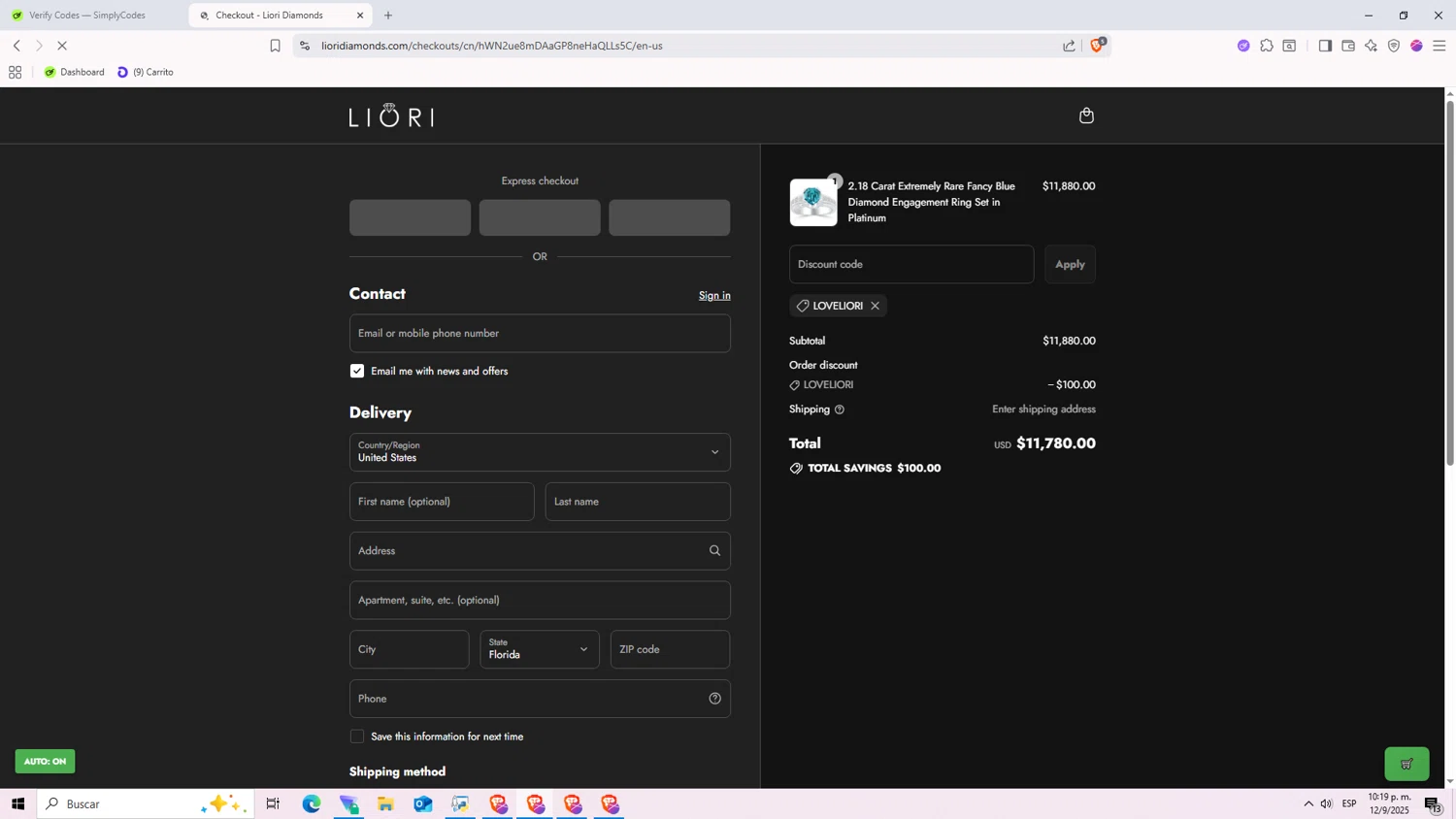Open the Leo AI sparkle icon
Screen dimensions: 1456x819
(x=1371, y=46)
